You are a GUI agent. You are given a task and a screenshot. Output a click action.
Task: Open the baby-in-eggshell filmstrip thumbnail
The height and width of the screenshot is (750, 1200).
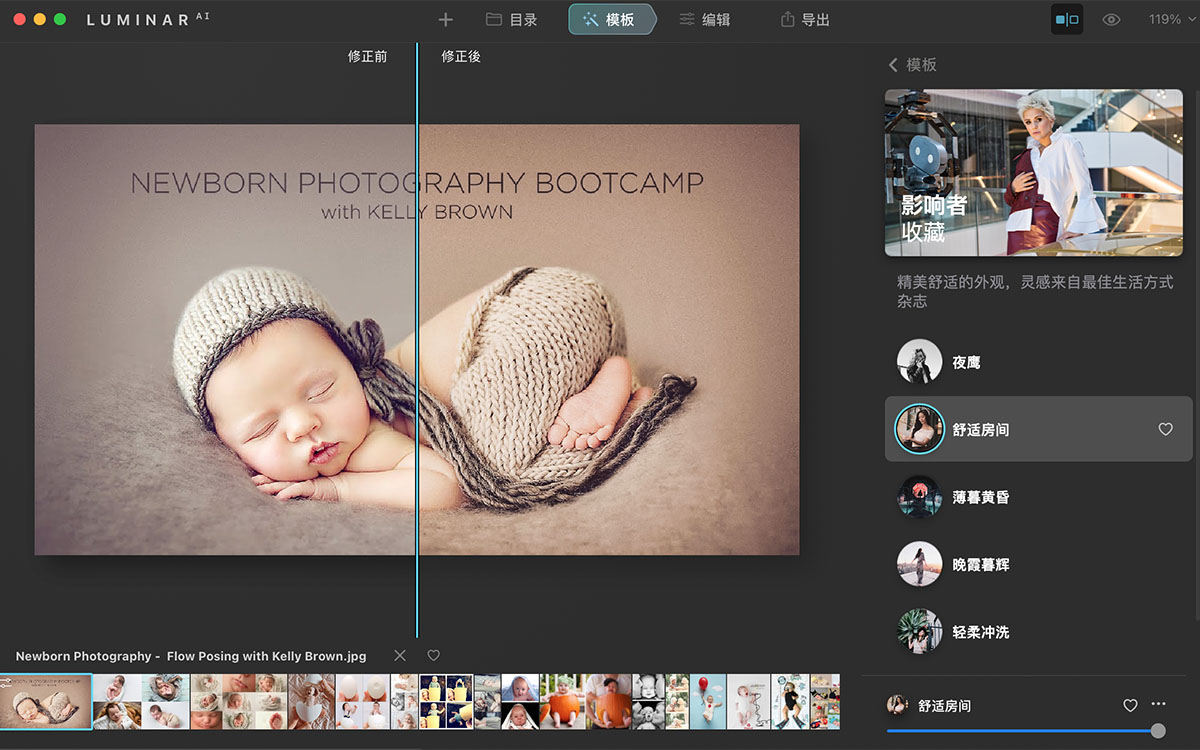311,701
